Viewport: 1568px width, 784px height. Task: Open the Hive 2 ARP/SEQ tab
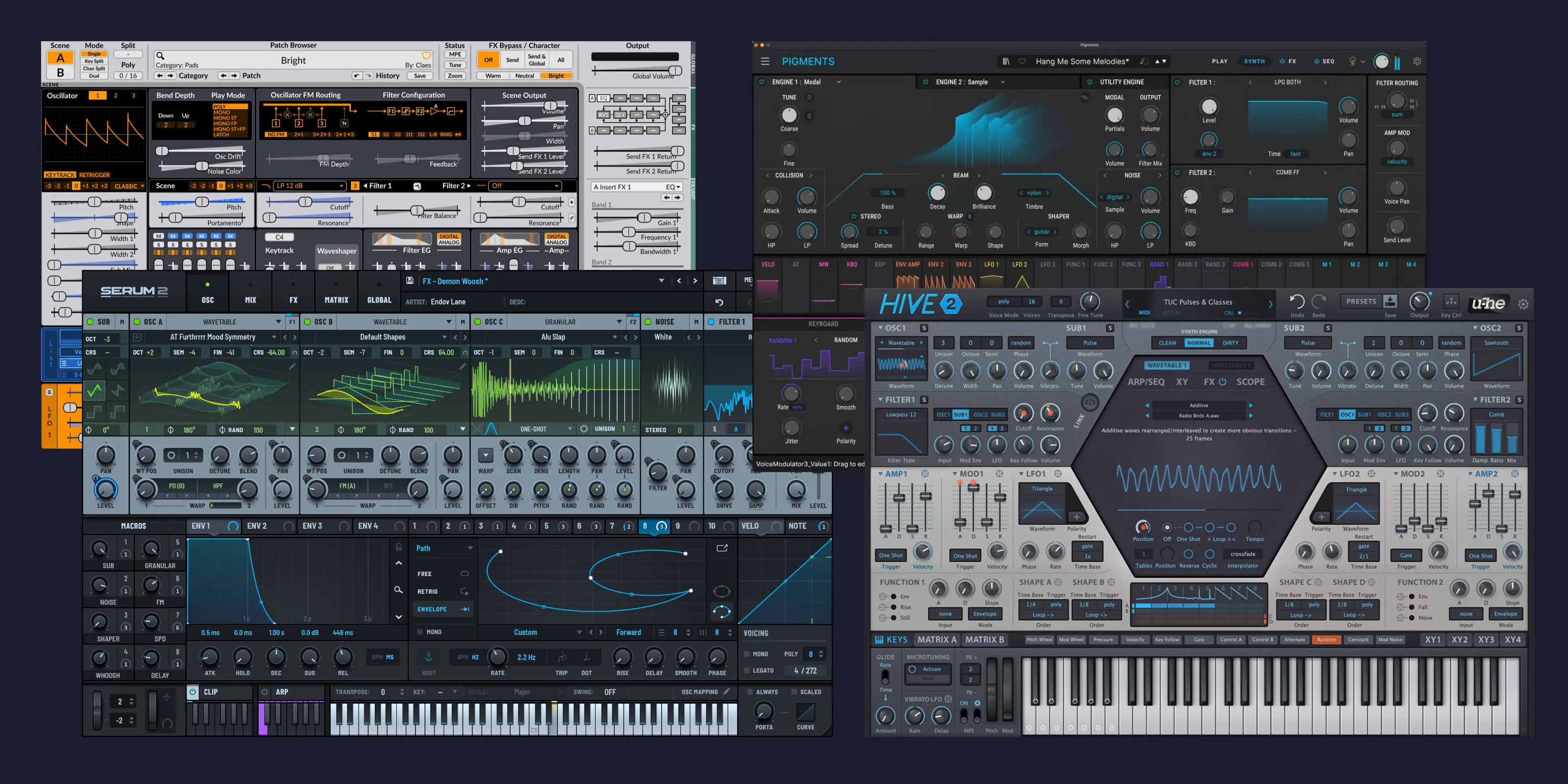click(1145, 381)
